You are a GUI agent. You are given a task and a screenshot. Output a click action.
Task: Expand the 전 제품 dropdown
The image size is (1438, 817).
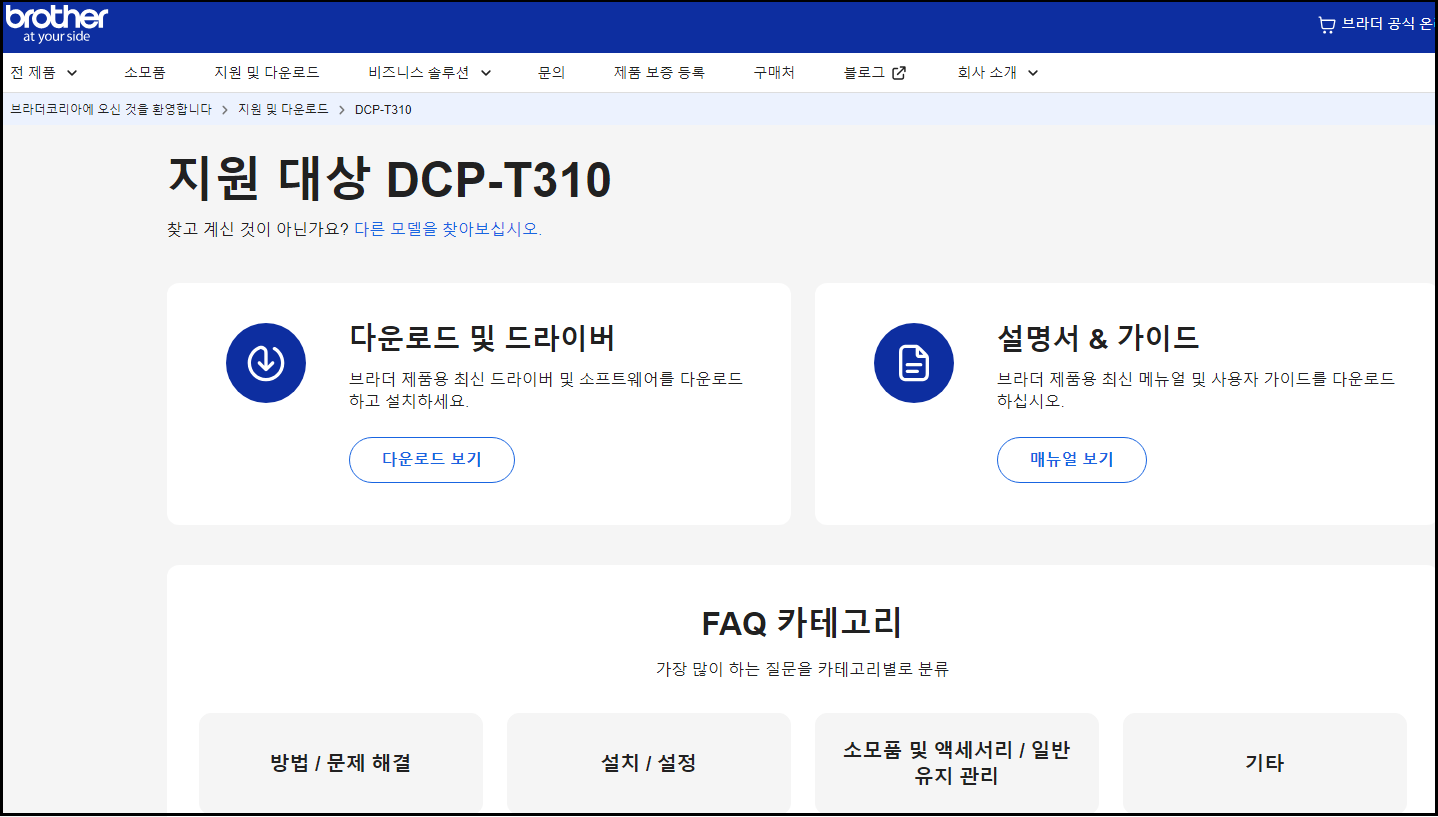click(42, 72)
